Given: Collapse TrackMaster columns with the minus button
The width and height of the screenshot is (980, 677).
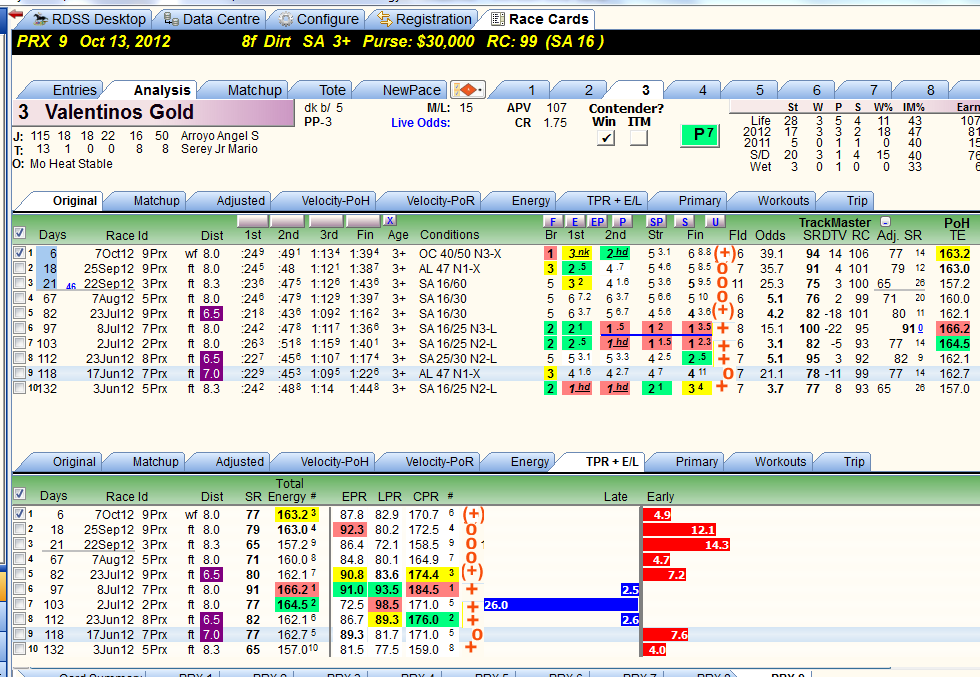Looking at the screenshot, I should (x=885, y=221).
